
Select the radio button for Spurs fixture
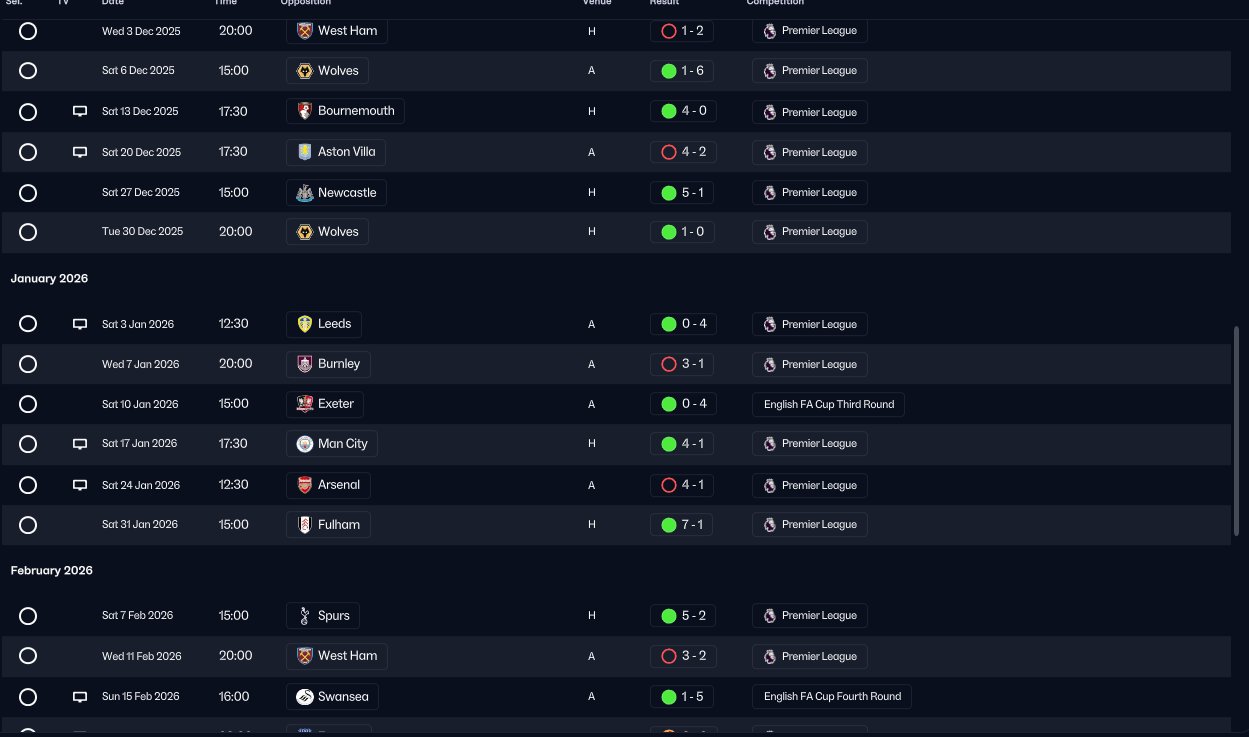28,616
